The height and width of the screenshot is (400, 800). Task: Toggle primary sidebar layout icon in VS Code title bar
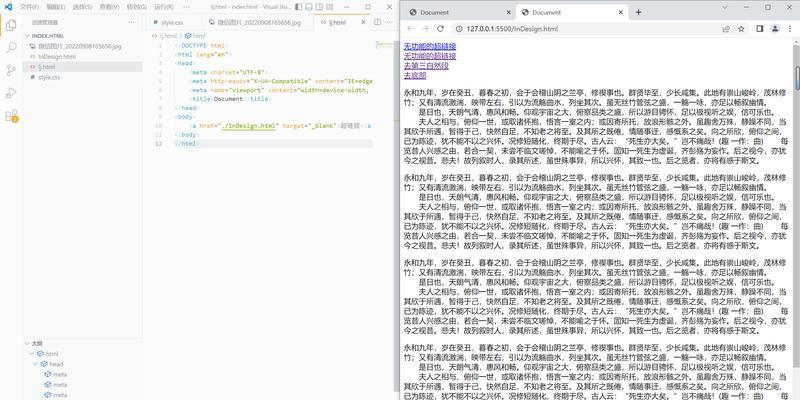298,7
